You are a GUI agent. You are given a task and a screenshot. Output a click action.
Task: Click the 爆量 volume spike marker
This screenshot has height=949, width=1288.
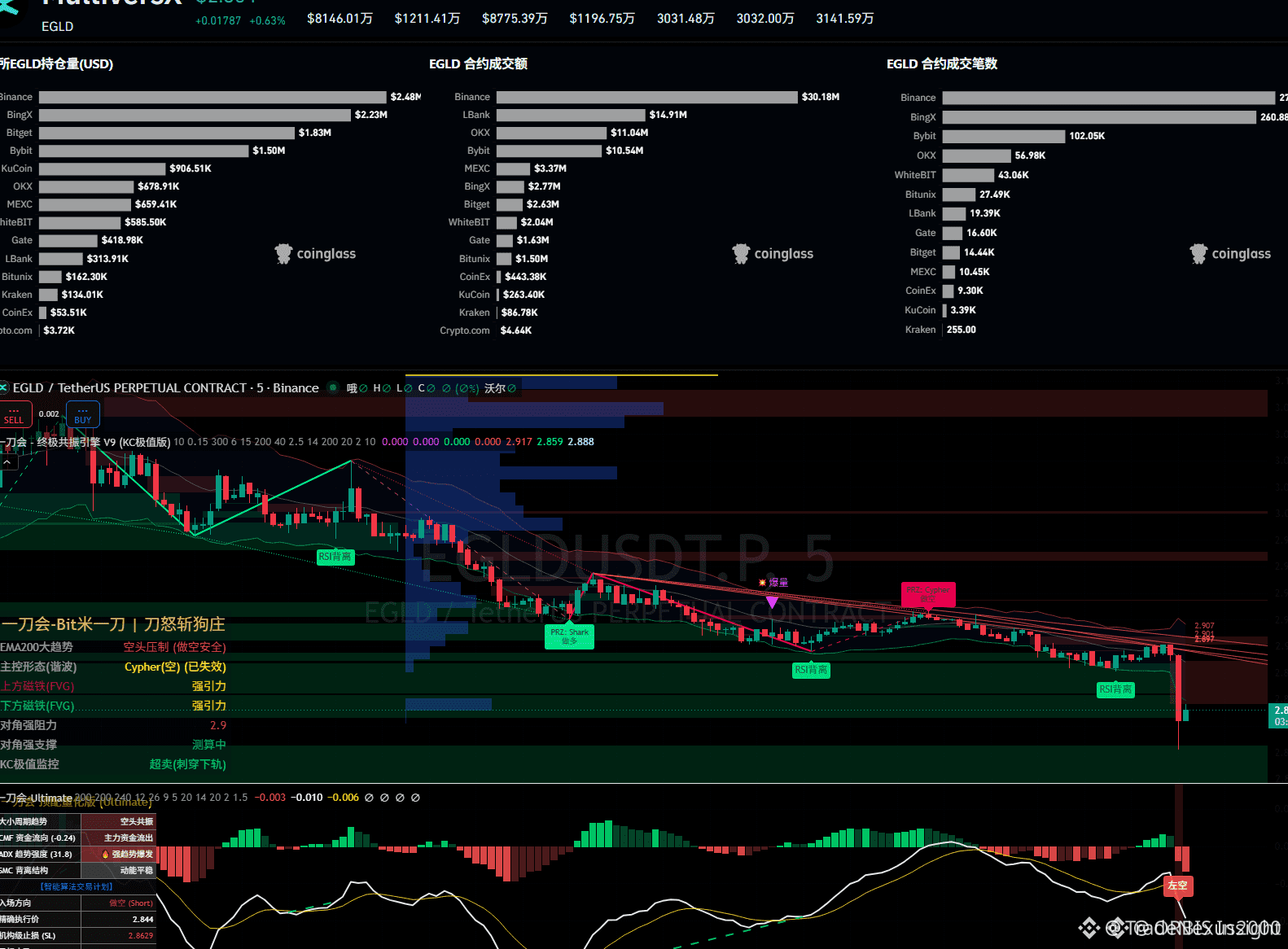pyautogui.click(x=773, y=583)
